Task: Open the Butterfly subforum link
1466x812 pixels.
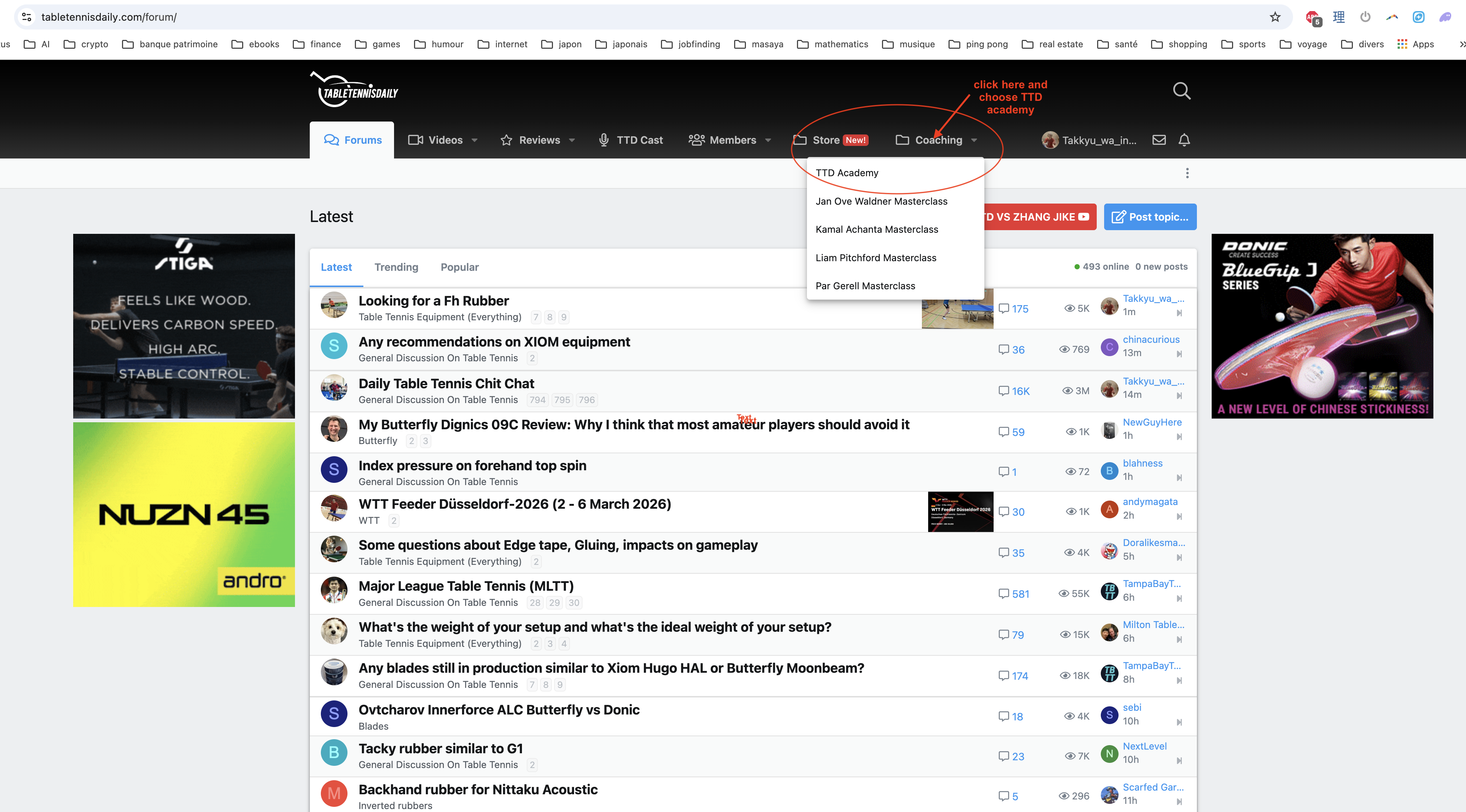Action: coord(378,441)
